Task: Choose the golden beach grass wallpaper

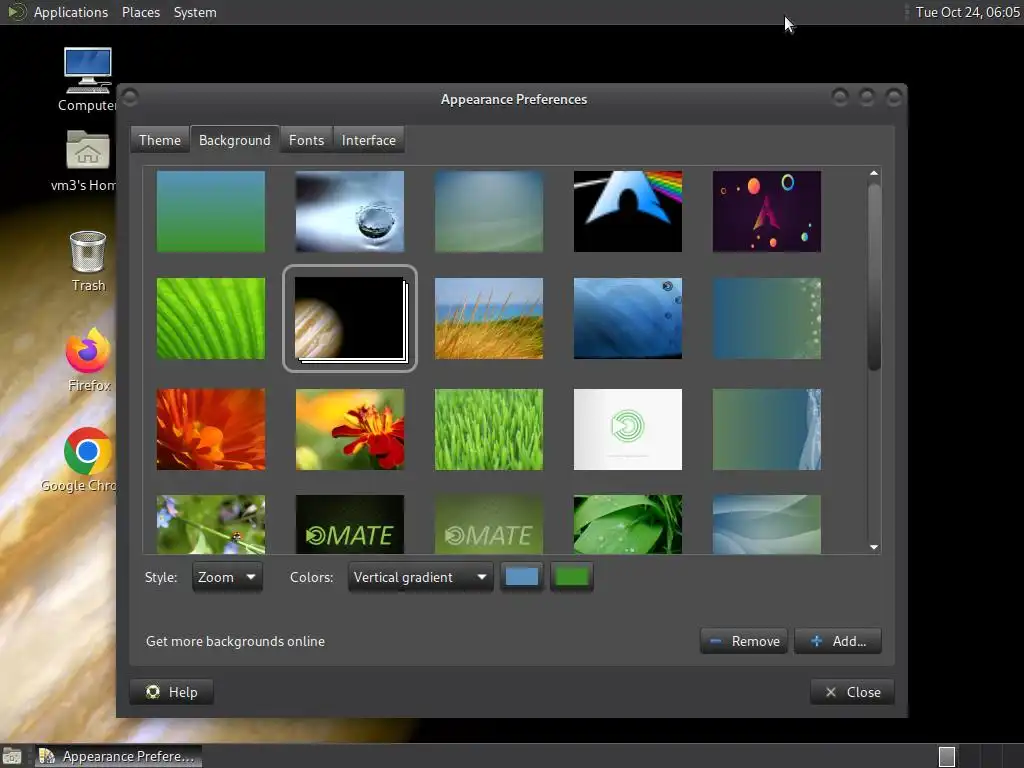Action: pyautogui.click(x=488, y=319)
